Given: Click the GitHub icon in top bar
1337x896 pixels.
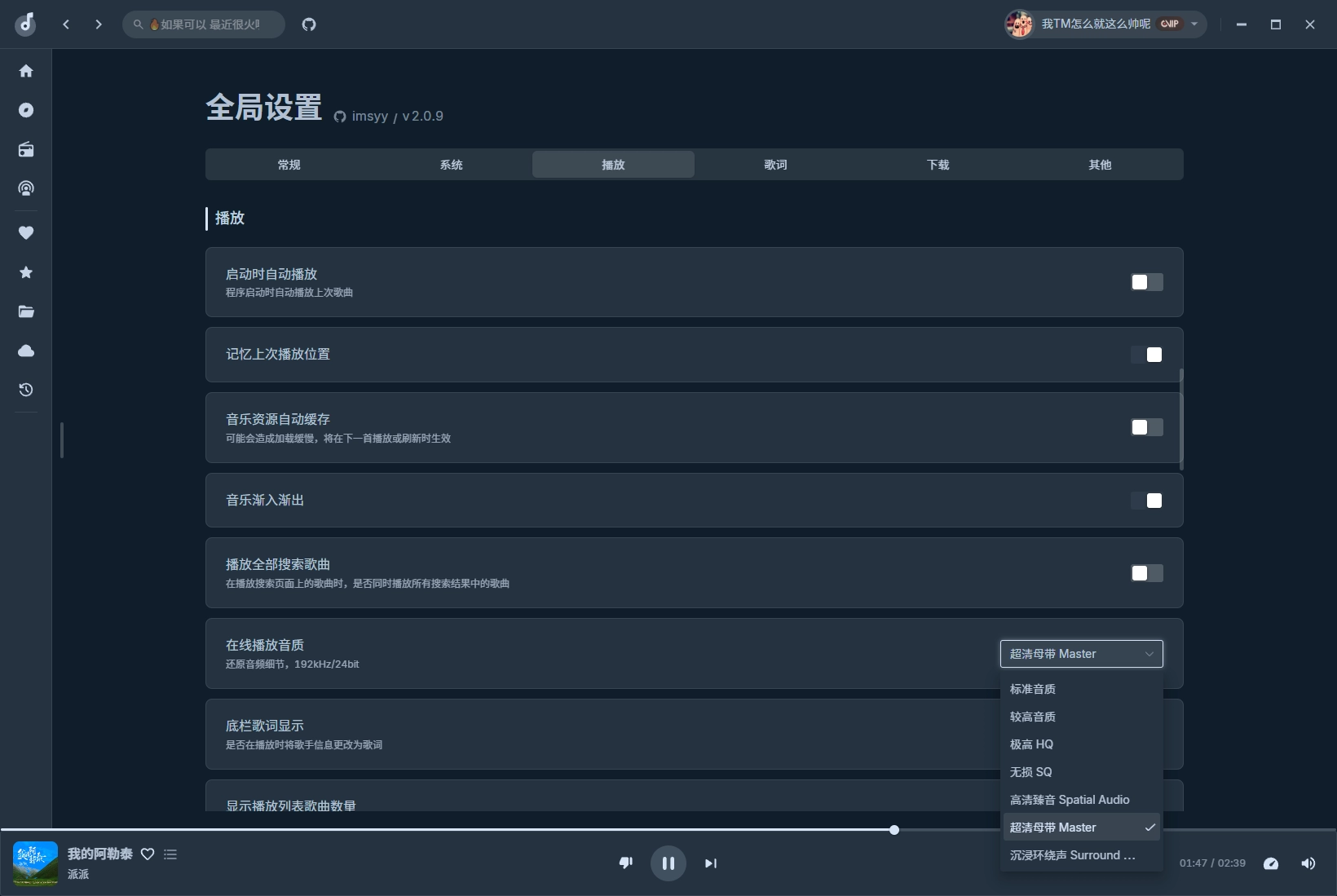Looking at the screenshot, I should pyautogui.click(x=309, y=24).
